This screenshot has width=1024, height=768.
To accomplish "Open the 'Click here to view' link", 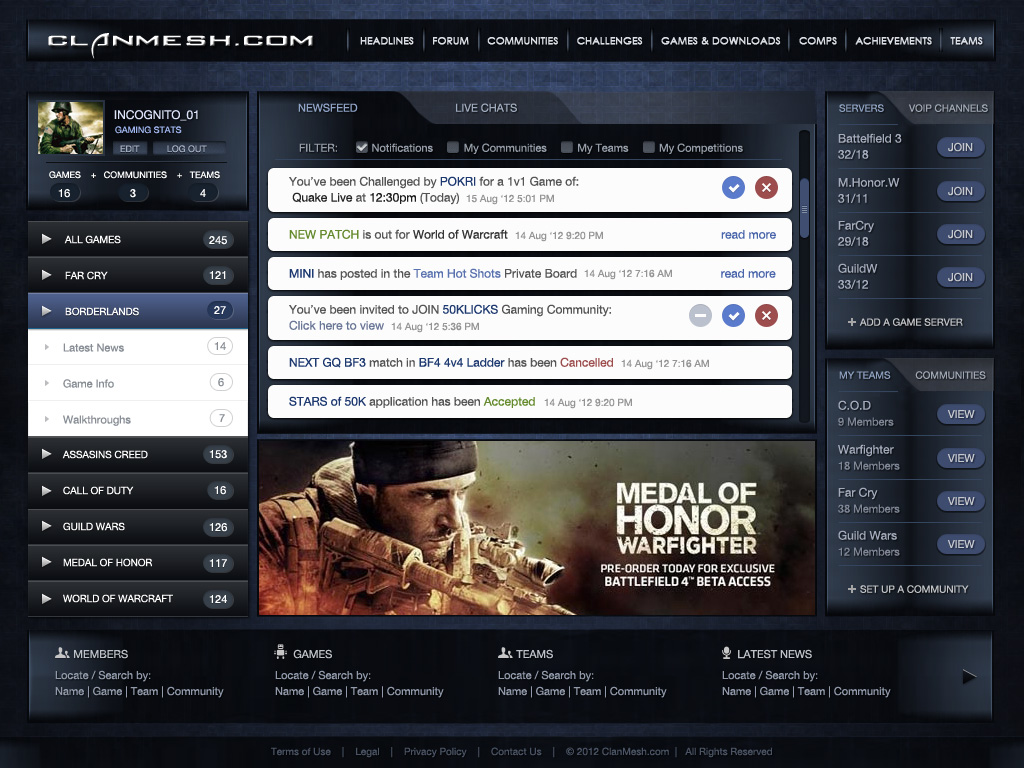I will point(336,325).
